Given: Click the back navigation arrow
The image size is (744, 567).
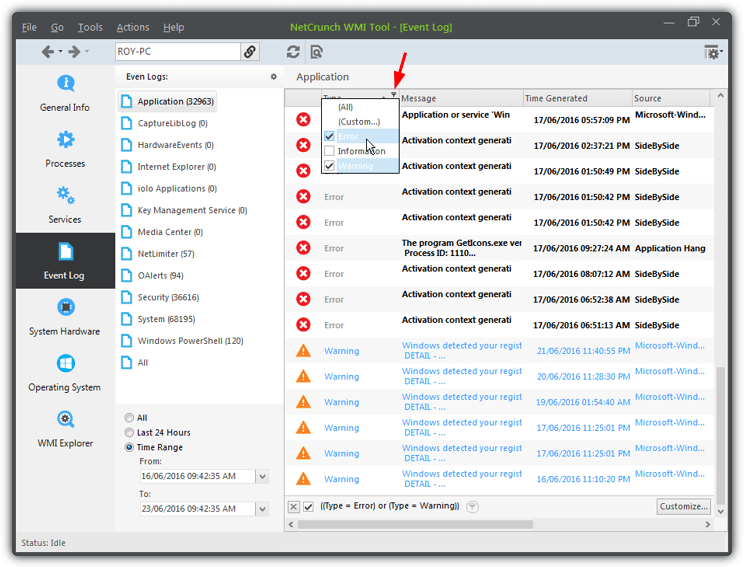Looking at the screenshot, I should 47,51.
